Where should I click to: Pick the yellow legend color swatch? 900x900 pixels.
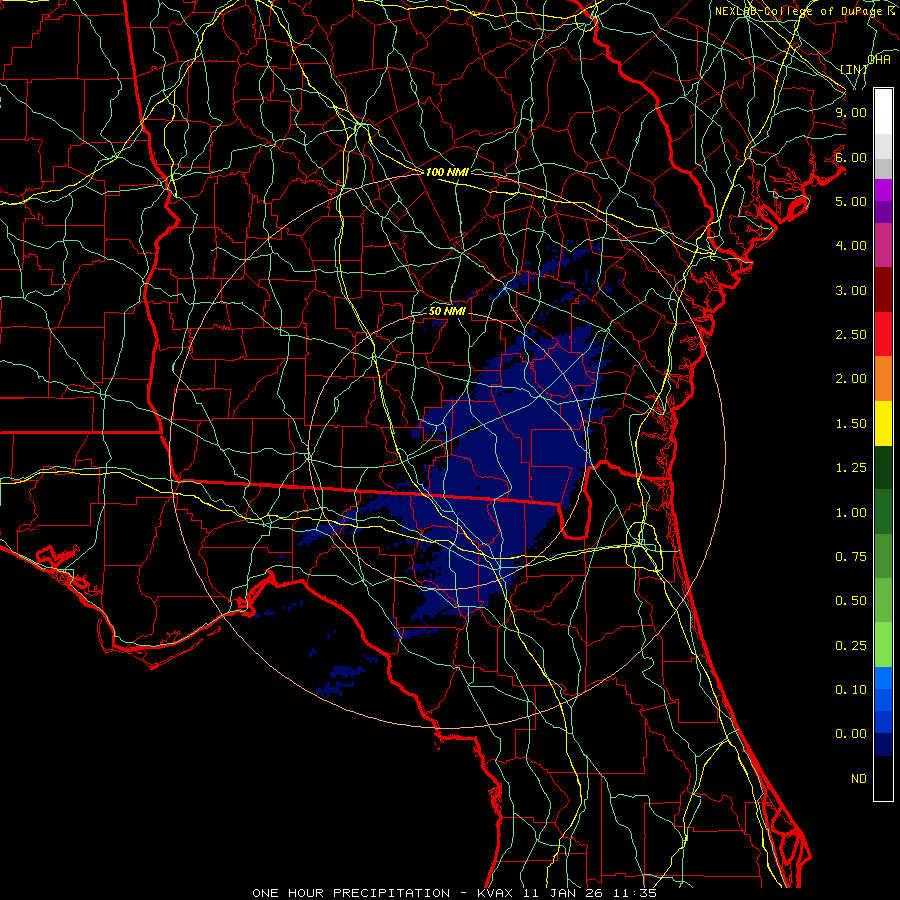[x=883, y=424]
